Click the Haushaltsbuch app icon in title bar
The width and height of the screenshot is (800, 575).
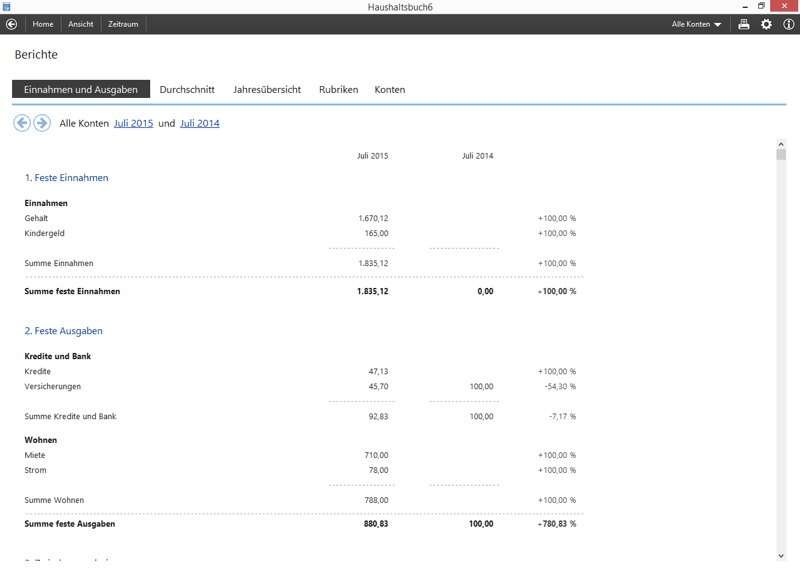(6, 7)
